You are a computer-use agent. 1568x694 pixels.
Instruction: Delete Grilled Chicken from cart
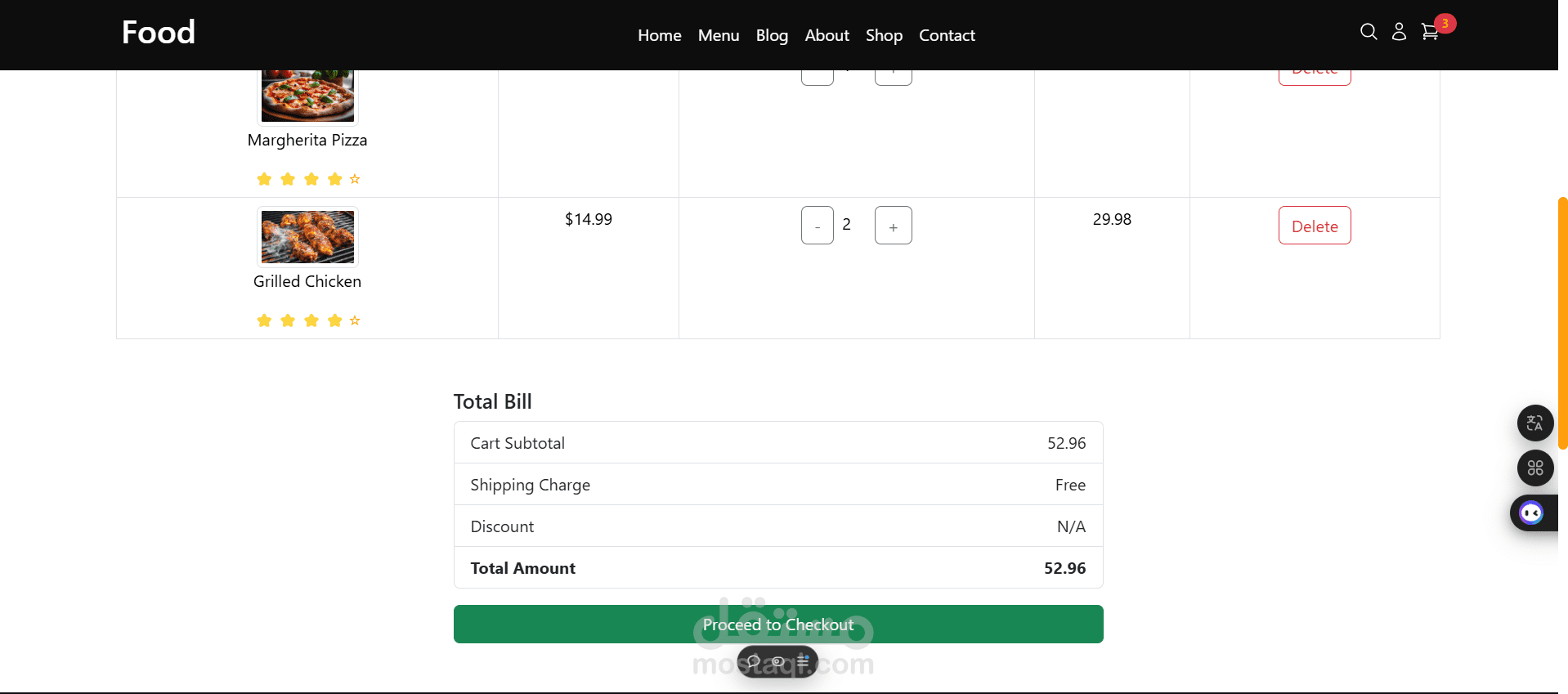(x=1314, y=226)
